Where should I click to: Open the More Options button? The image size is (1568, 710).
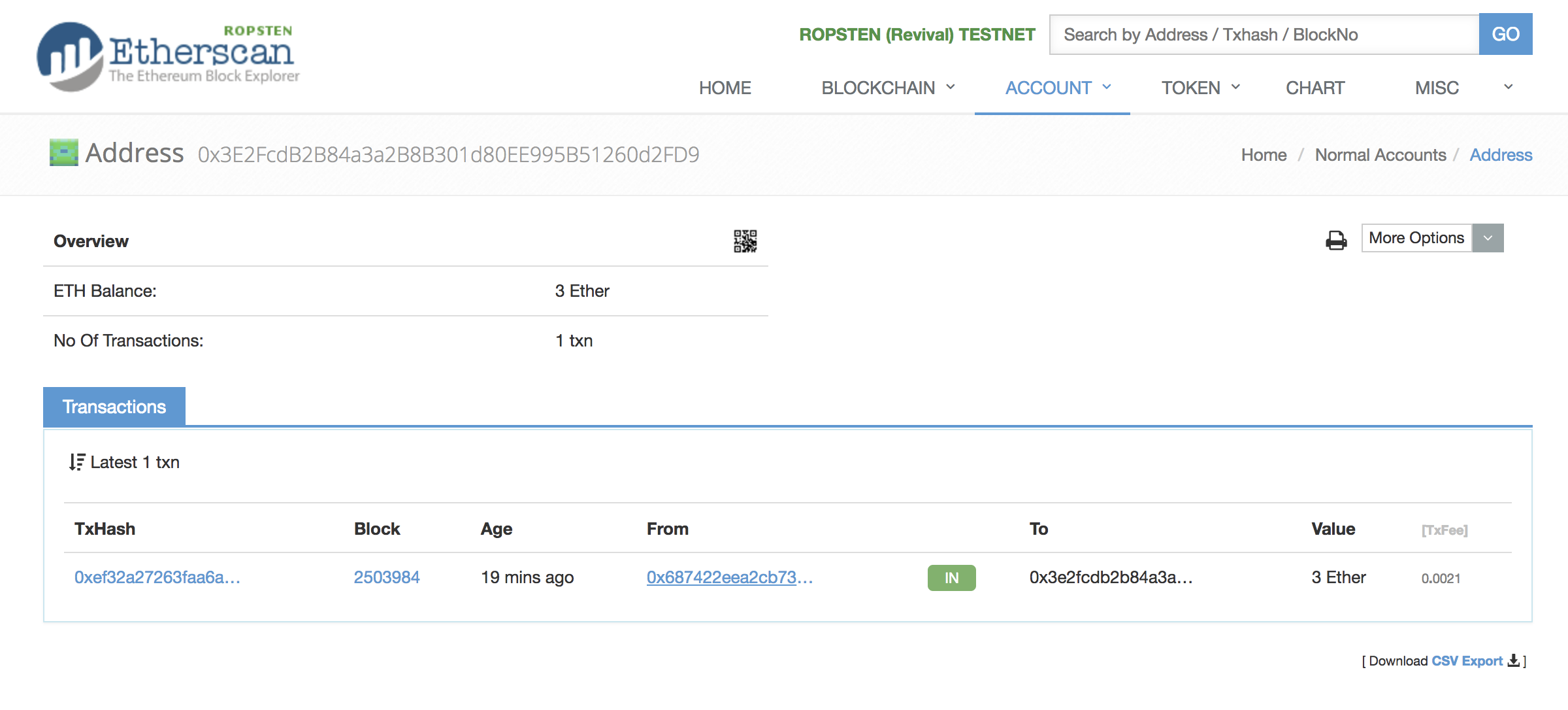[1417, 238]
